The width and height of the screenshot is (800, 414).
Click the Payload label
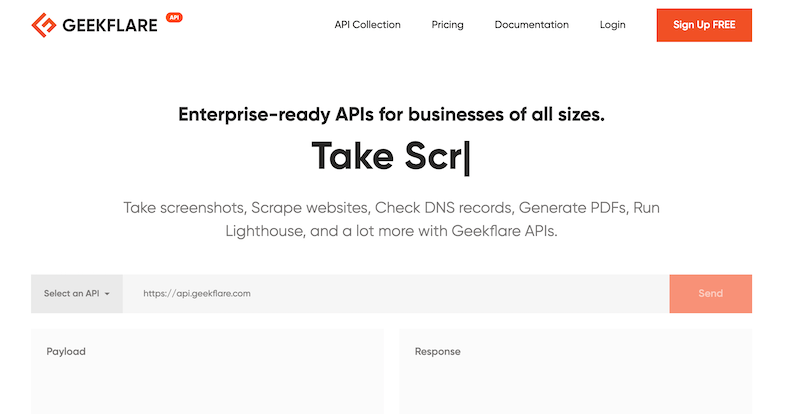click(66, 352)
